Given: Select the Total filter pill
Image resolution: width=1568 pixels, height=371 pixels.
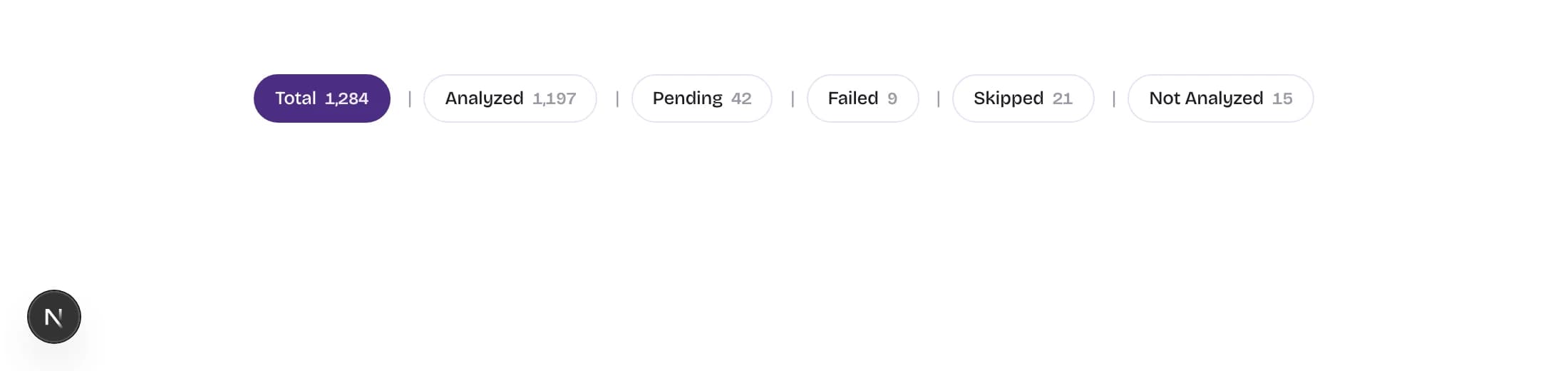Looking at the screenshot, I should click(x=322, y=98).
